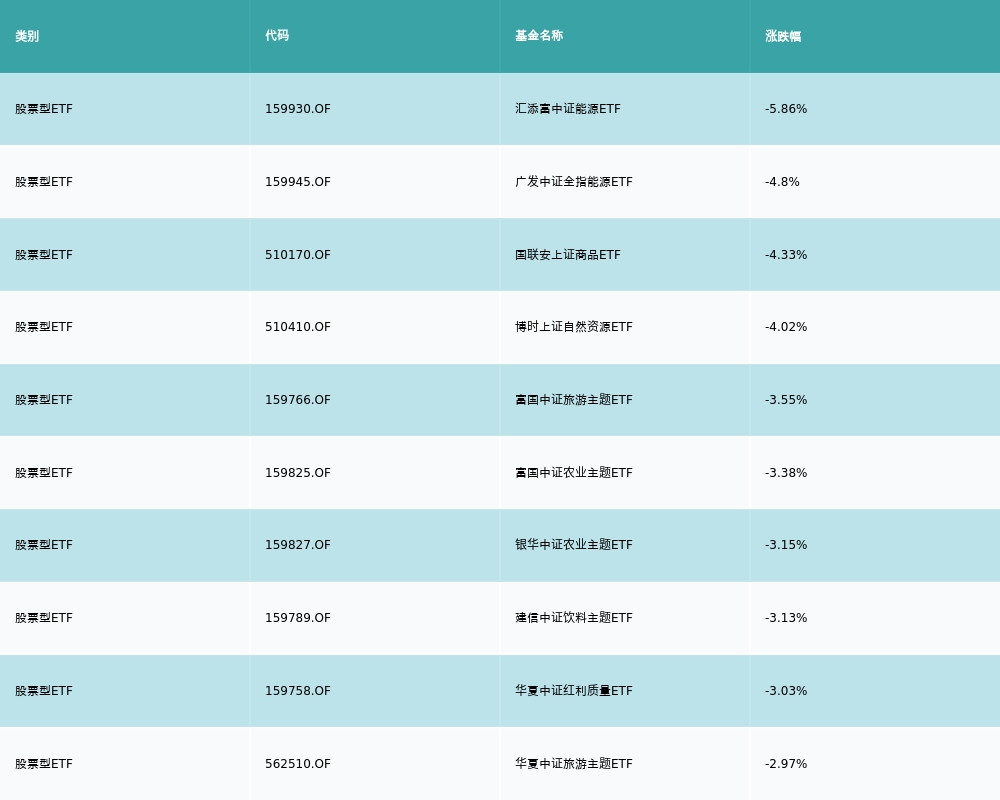Click 股票型ETF in the 159930.OF row
The width and height of the screenshot is (1000, 800).
coord(44,109)
